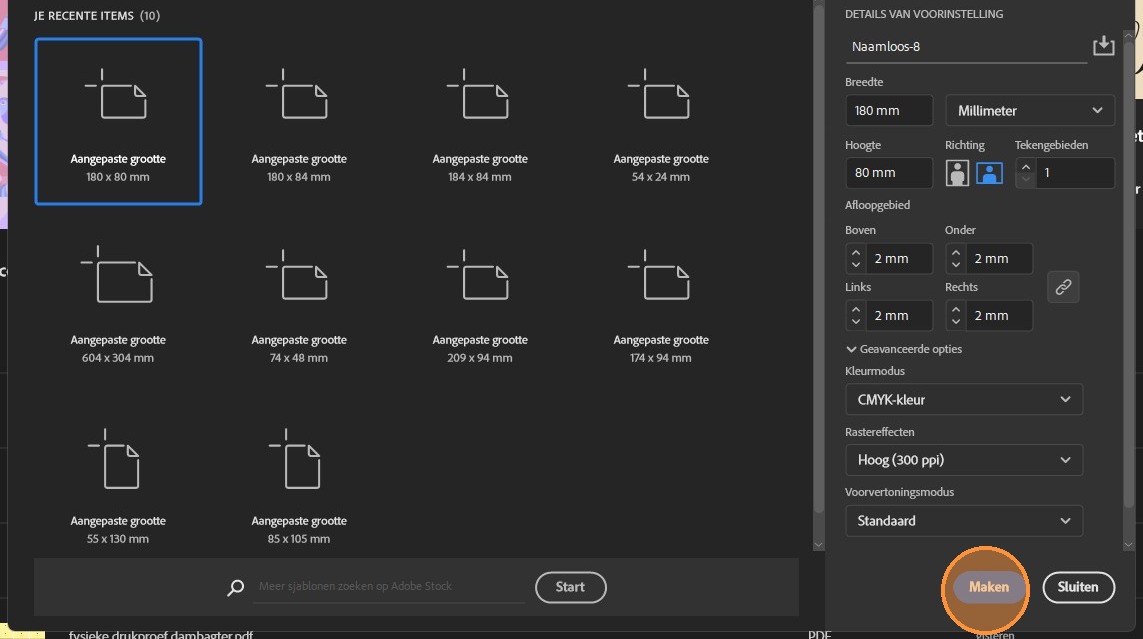Open the Rastereffecten Hoog (300 ppi) dropdown
Viewport: 1143px width, 639px height.
tap(964, 460)
